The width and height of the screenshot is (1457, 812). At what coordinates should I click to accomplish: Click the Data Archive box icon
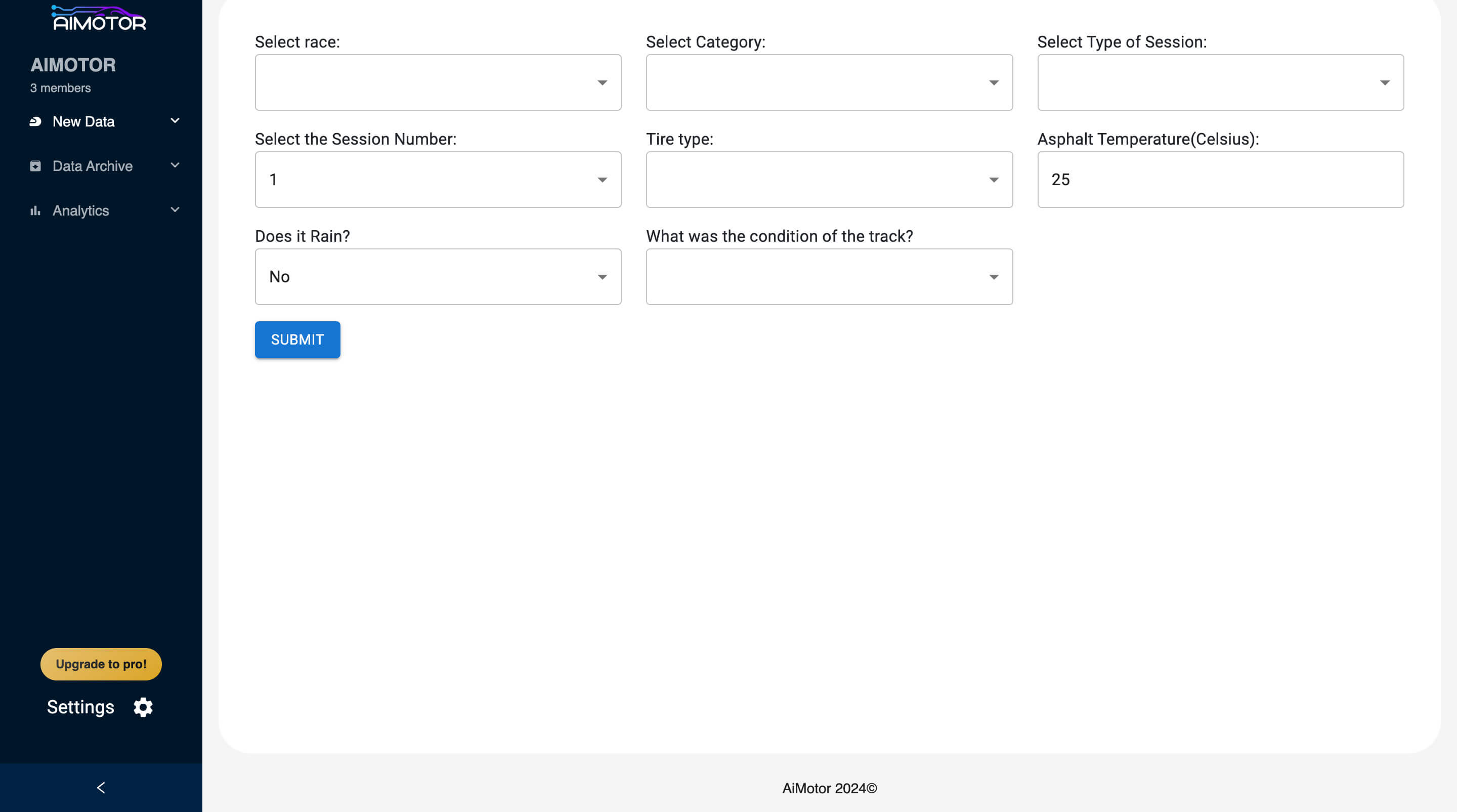pos(35,166)
